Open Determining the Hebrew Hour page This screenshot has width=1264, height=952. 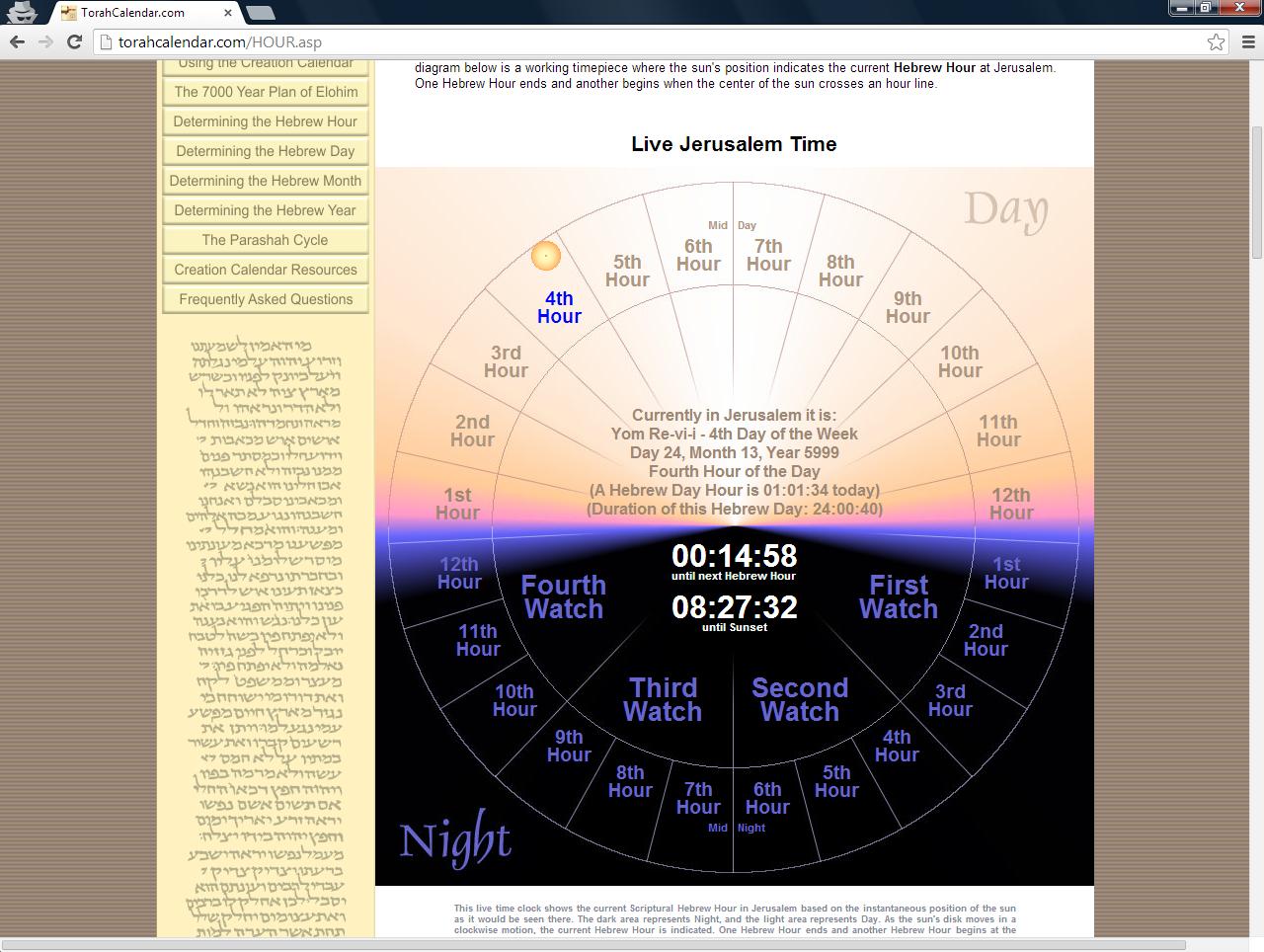tap(266, 121)
